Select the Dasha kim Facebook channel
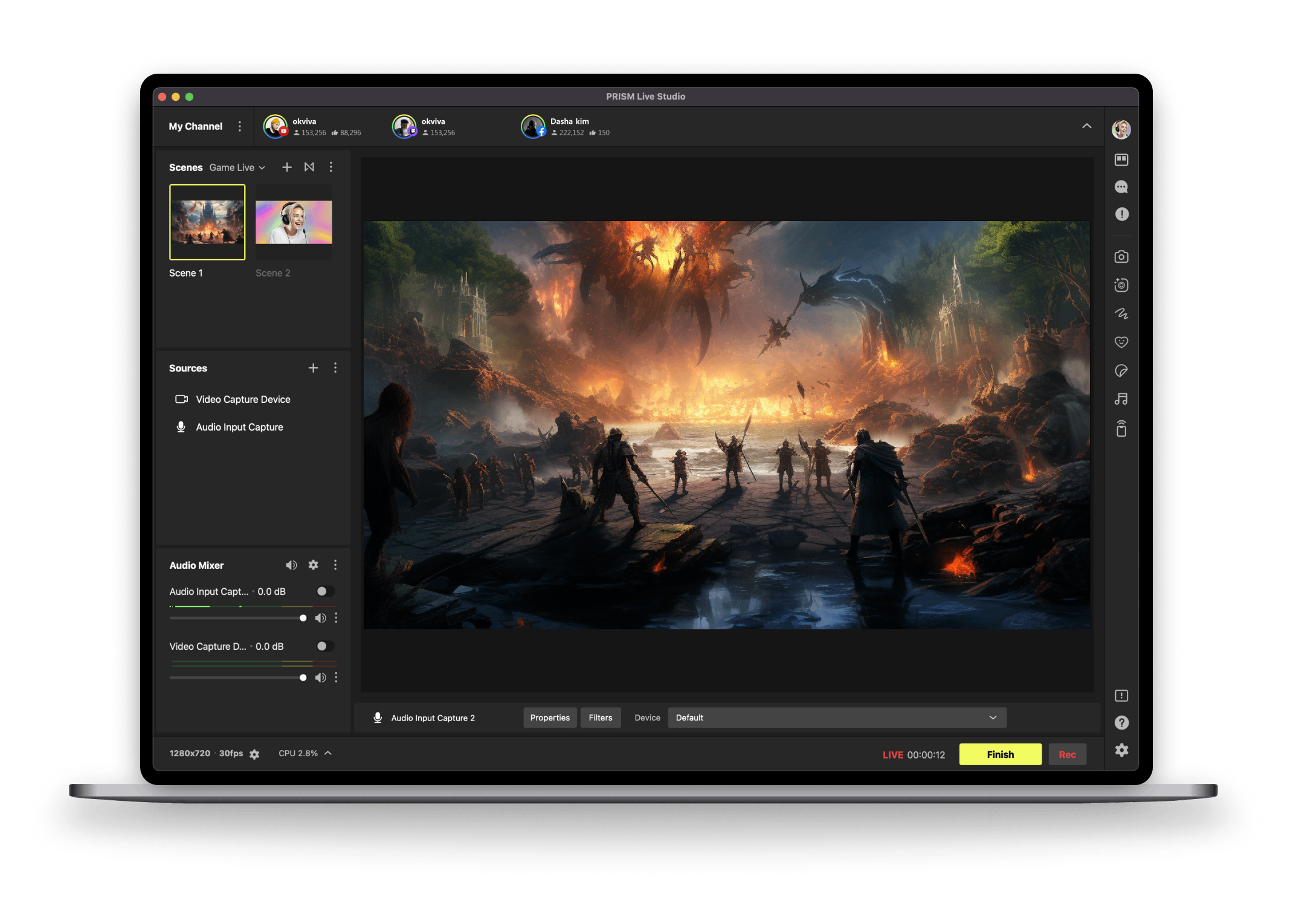 pos(566,126)
